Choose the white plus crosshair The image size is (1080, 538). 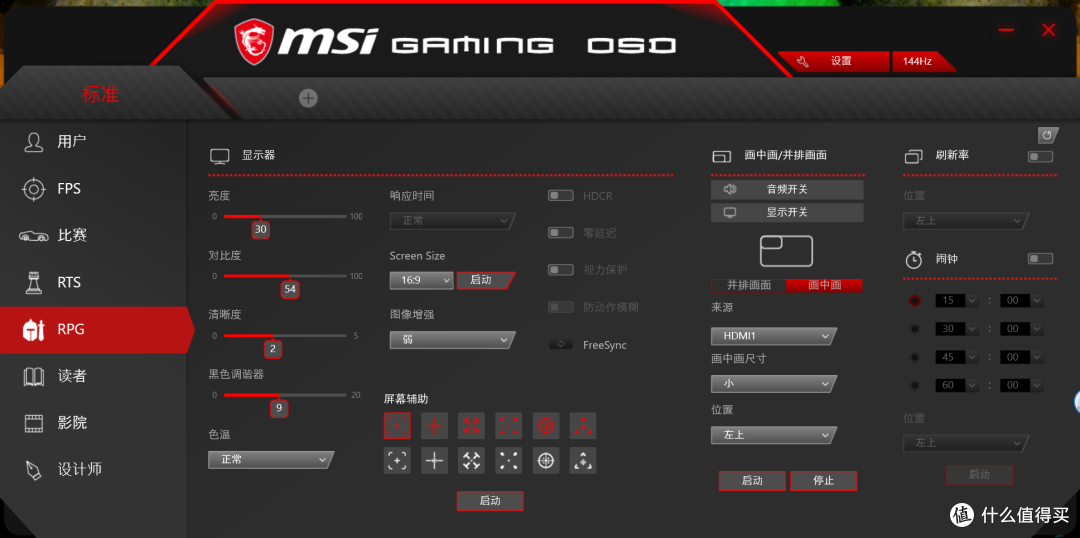435,460
